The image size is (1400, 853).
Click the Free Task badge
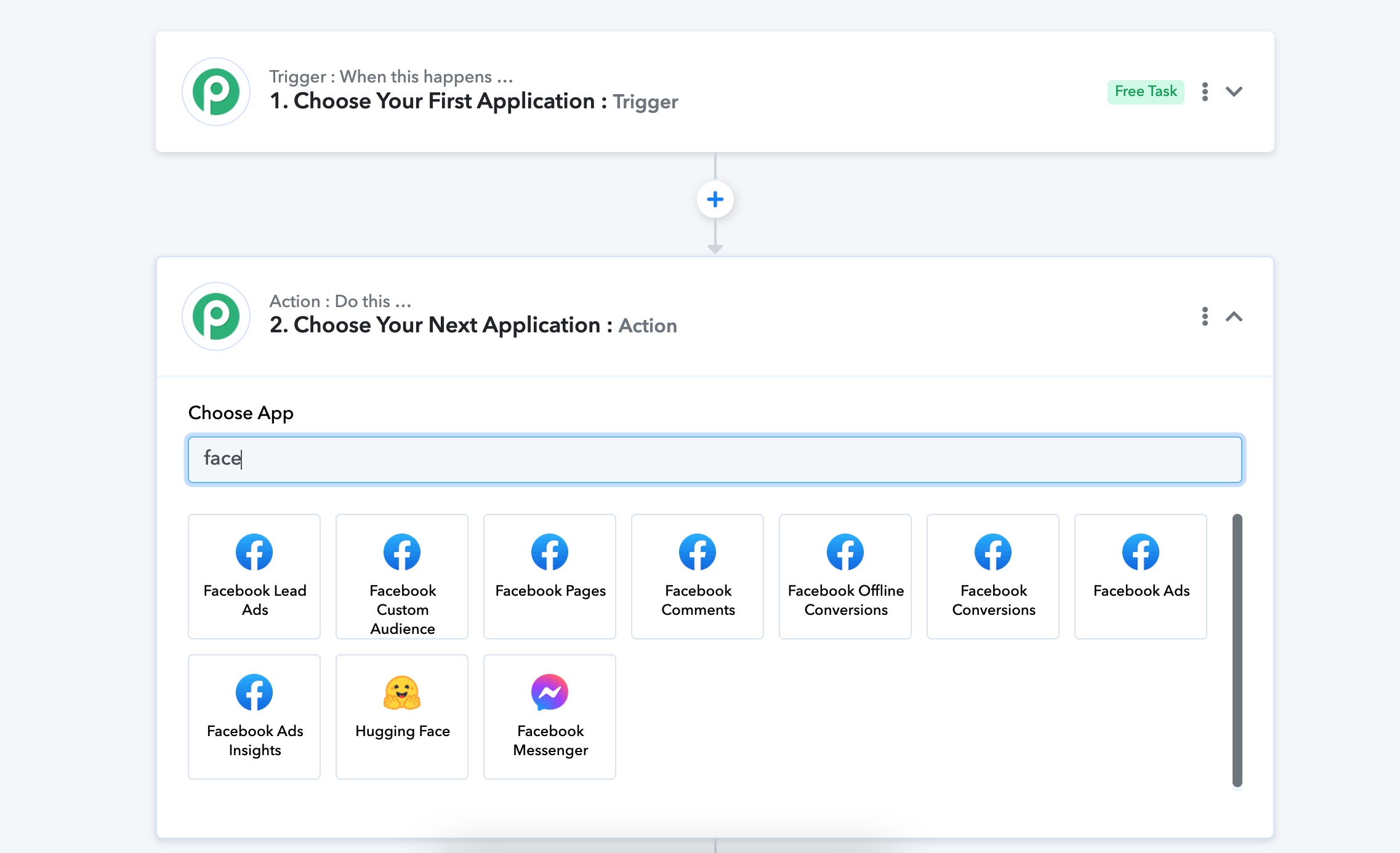pos(1146,92)
